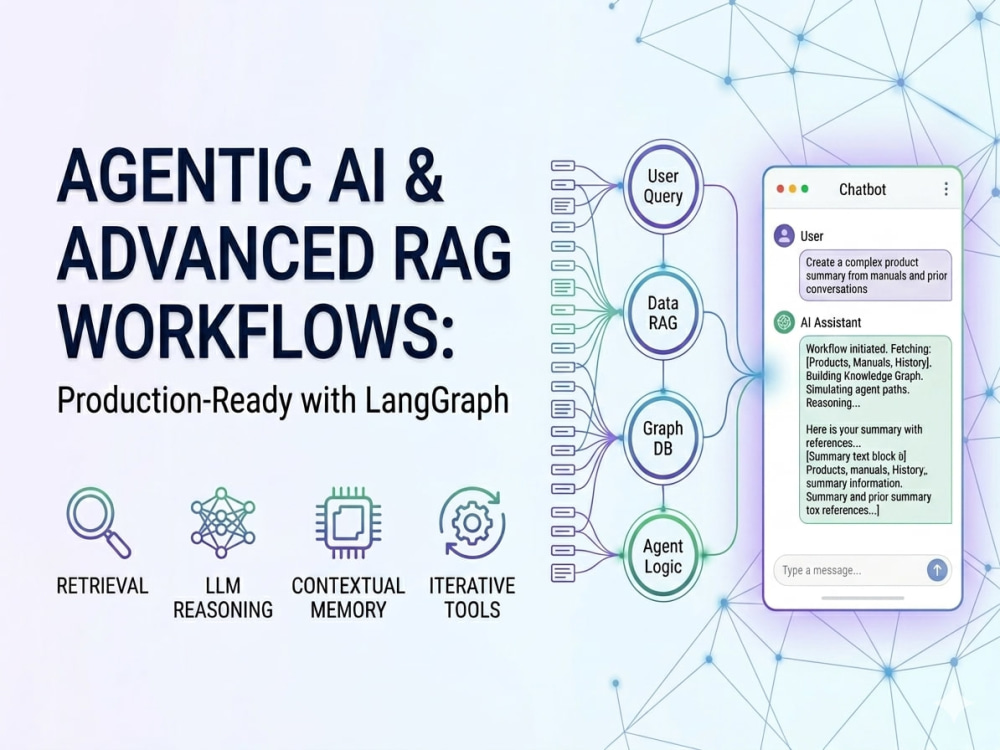Image resolution: width=1000 pixels, height=750 pixels.
Task: Select the Graph DB node
Action: (x=663, y=438)
